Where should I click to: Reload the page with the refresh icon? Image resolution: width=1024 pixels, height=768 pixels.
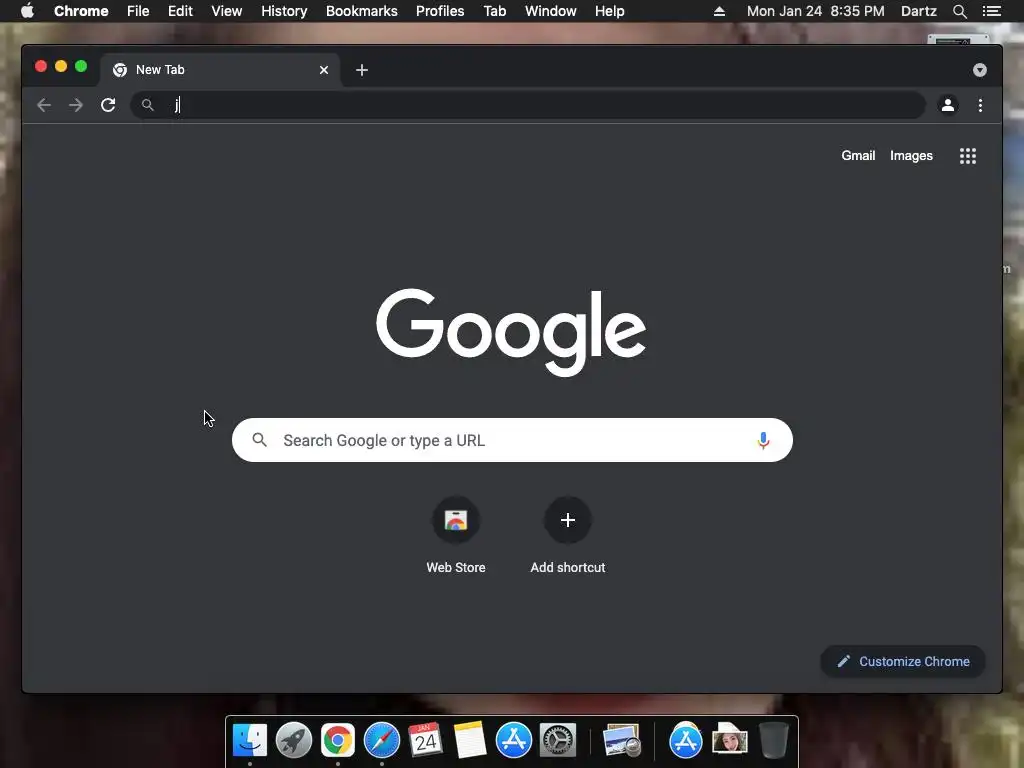[x=108, y=105]
